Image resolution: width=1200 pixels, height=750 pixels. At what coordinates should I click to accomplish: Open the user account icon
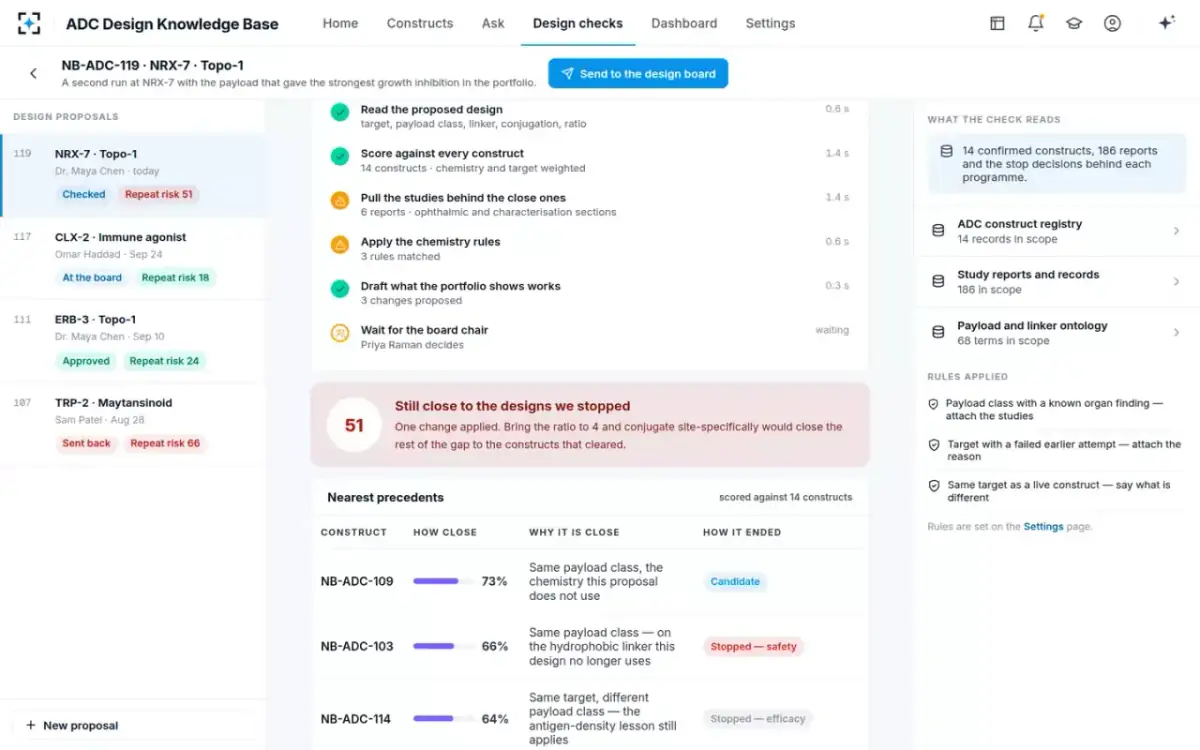(1112, 23)
